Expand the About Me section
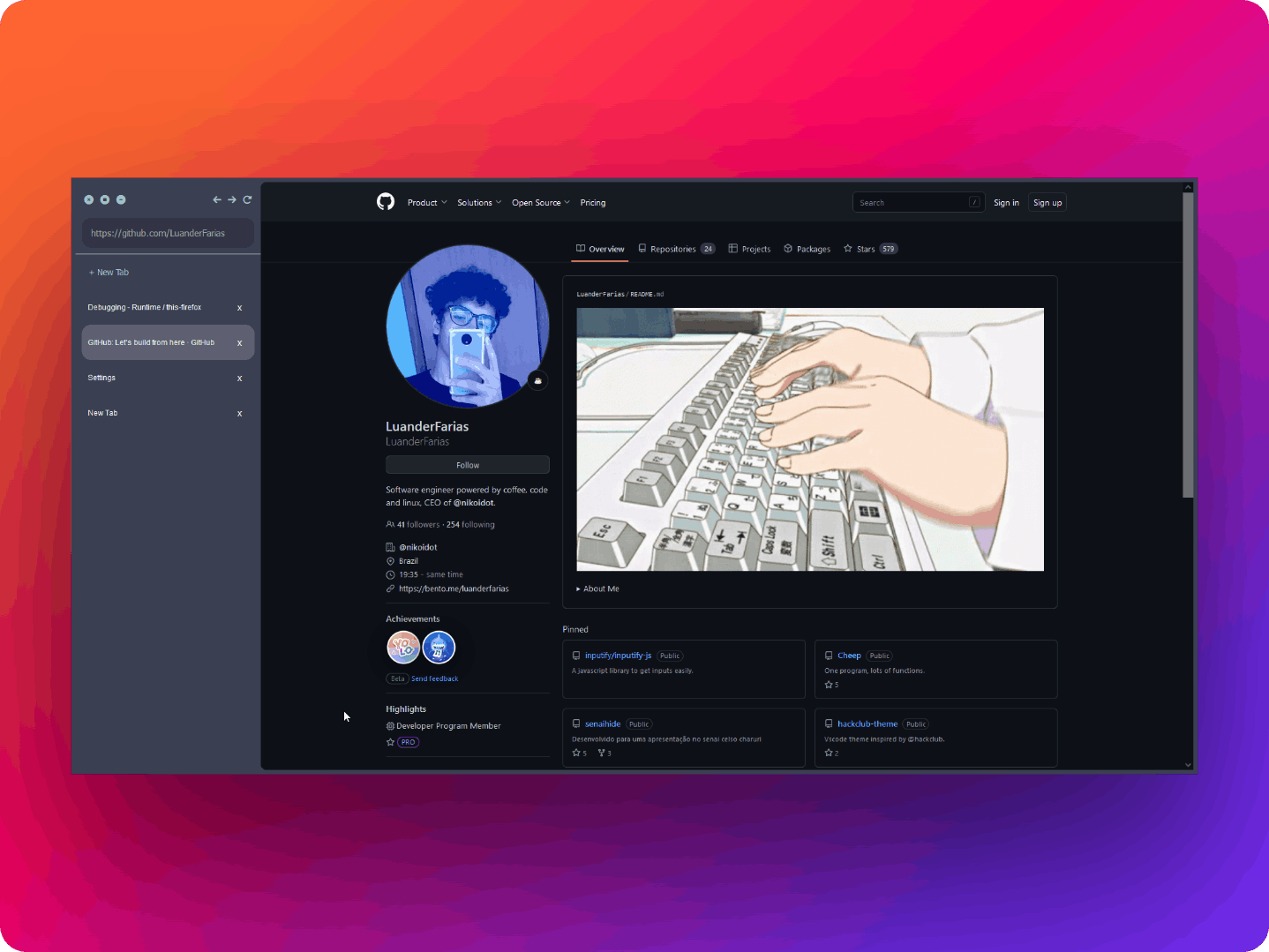Screen dimensions: 1269x952 (x=597, y=588)
